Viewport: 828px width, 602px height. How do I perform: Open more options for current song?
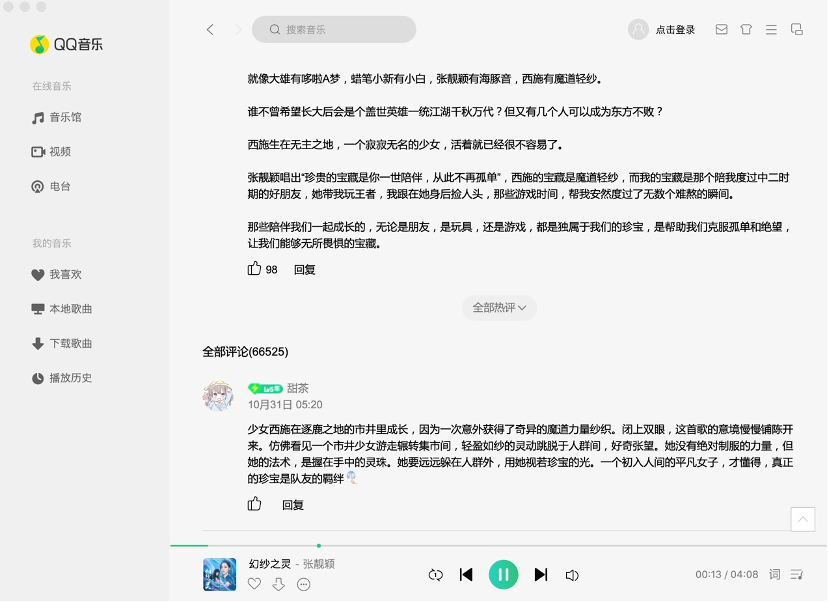point(304,585)
